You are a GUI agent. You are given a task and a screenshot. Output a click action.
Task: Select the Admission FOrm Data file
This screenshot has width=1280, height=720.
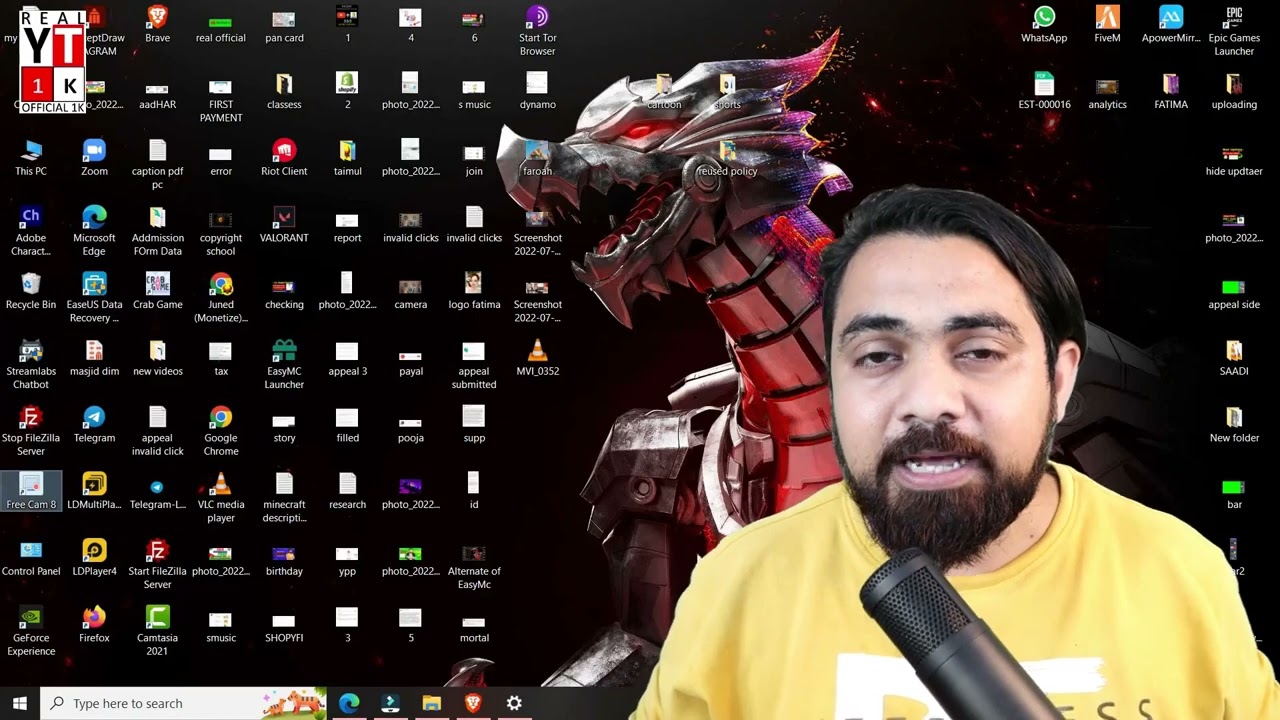click(x=157, y=231)
